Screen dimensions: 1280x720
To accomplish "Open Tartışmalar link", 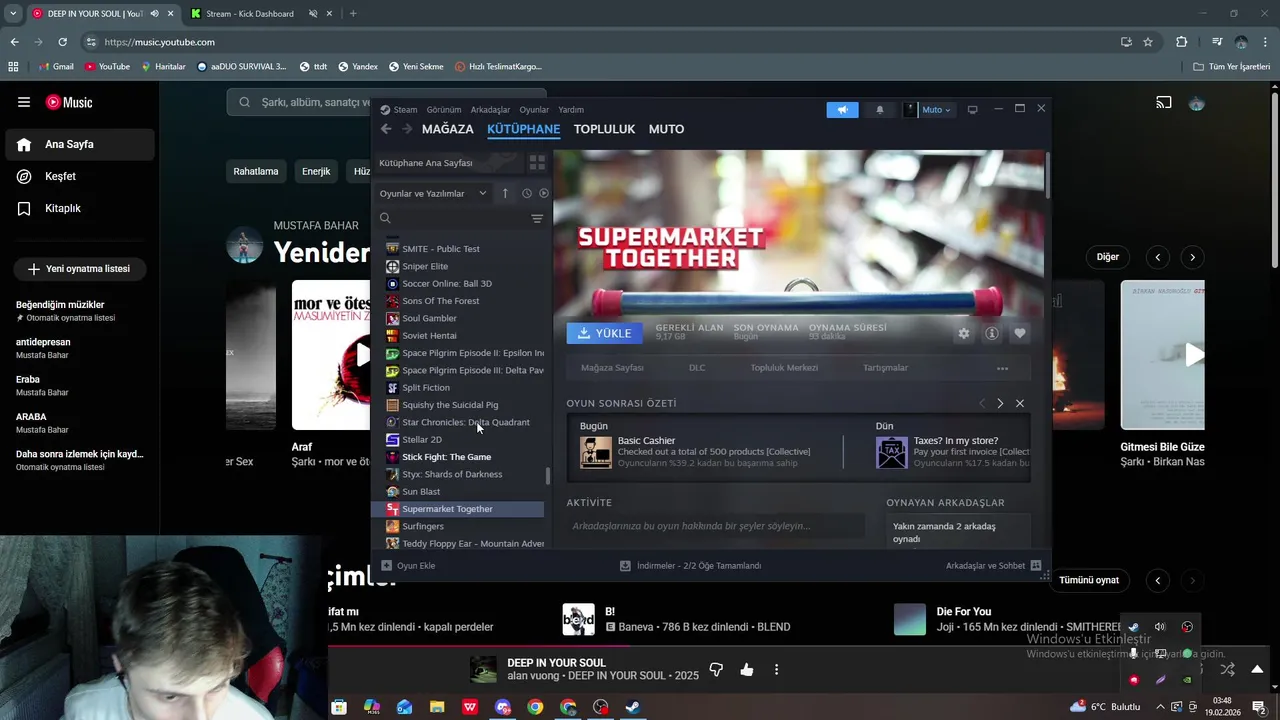I will (x=885, y=368).
